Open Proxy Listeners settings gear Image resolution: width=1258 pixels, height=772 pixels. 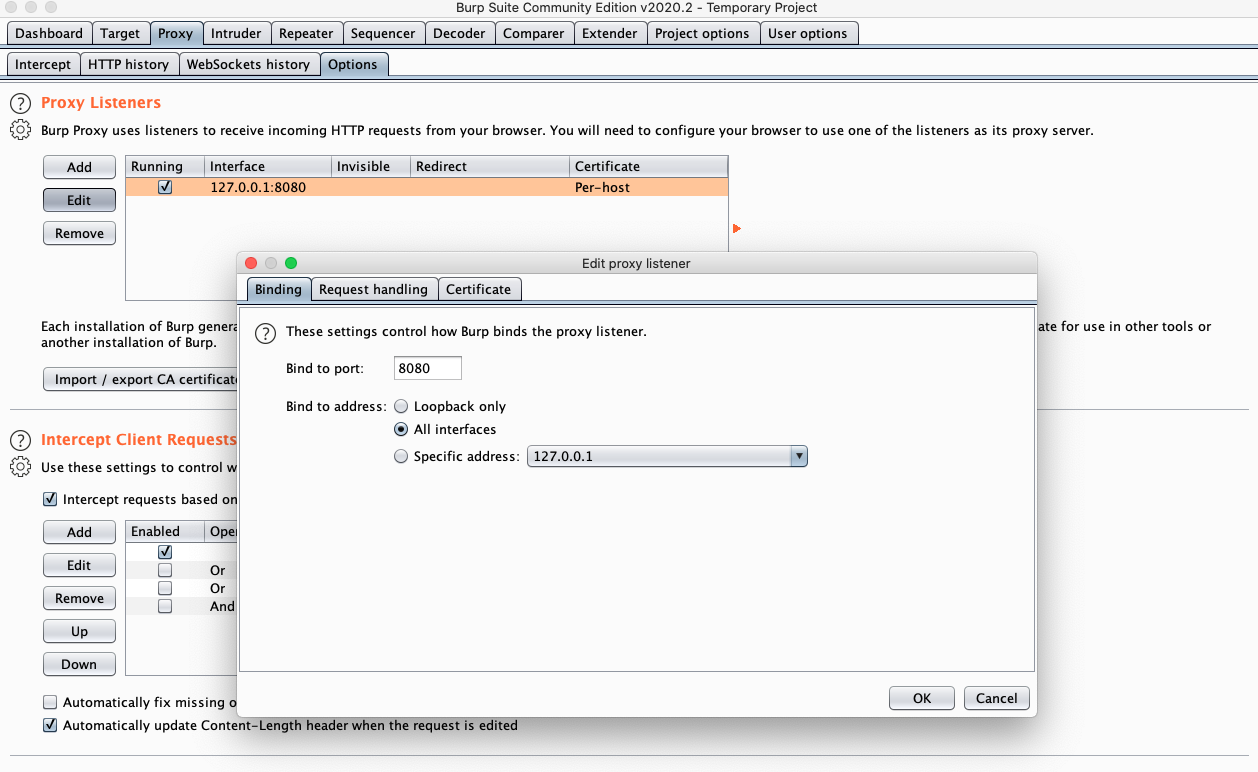coord(20,130)
